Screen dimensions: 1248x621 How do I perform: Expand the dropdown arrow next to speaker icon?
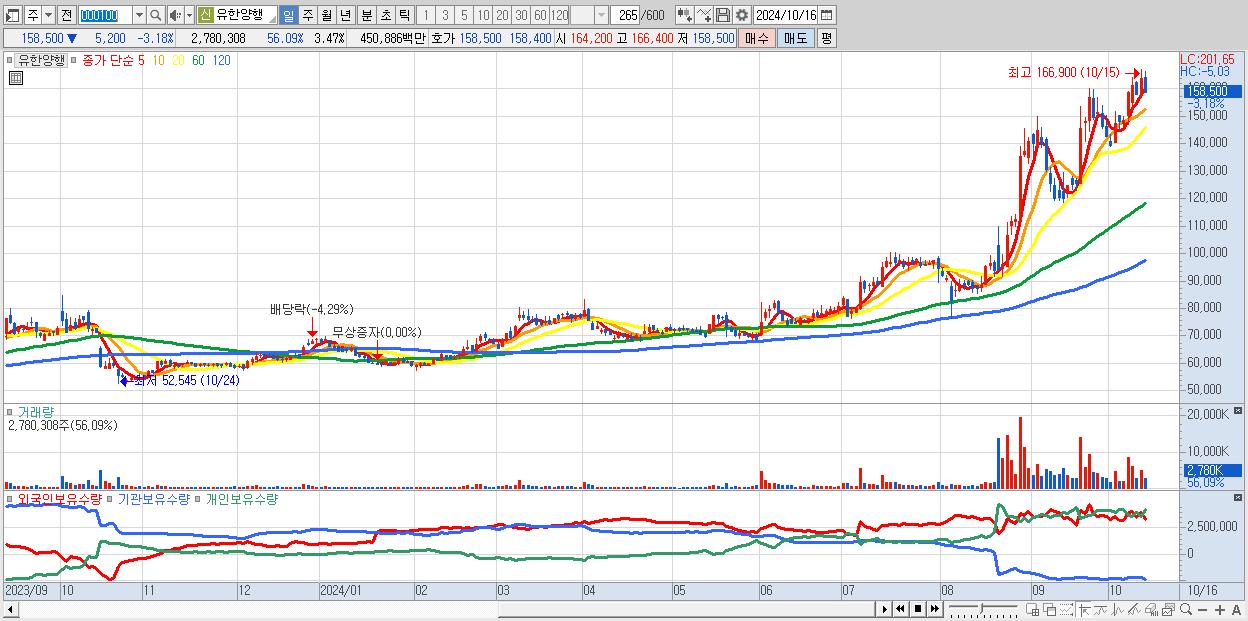188,15
